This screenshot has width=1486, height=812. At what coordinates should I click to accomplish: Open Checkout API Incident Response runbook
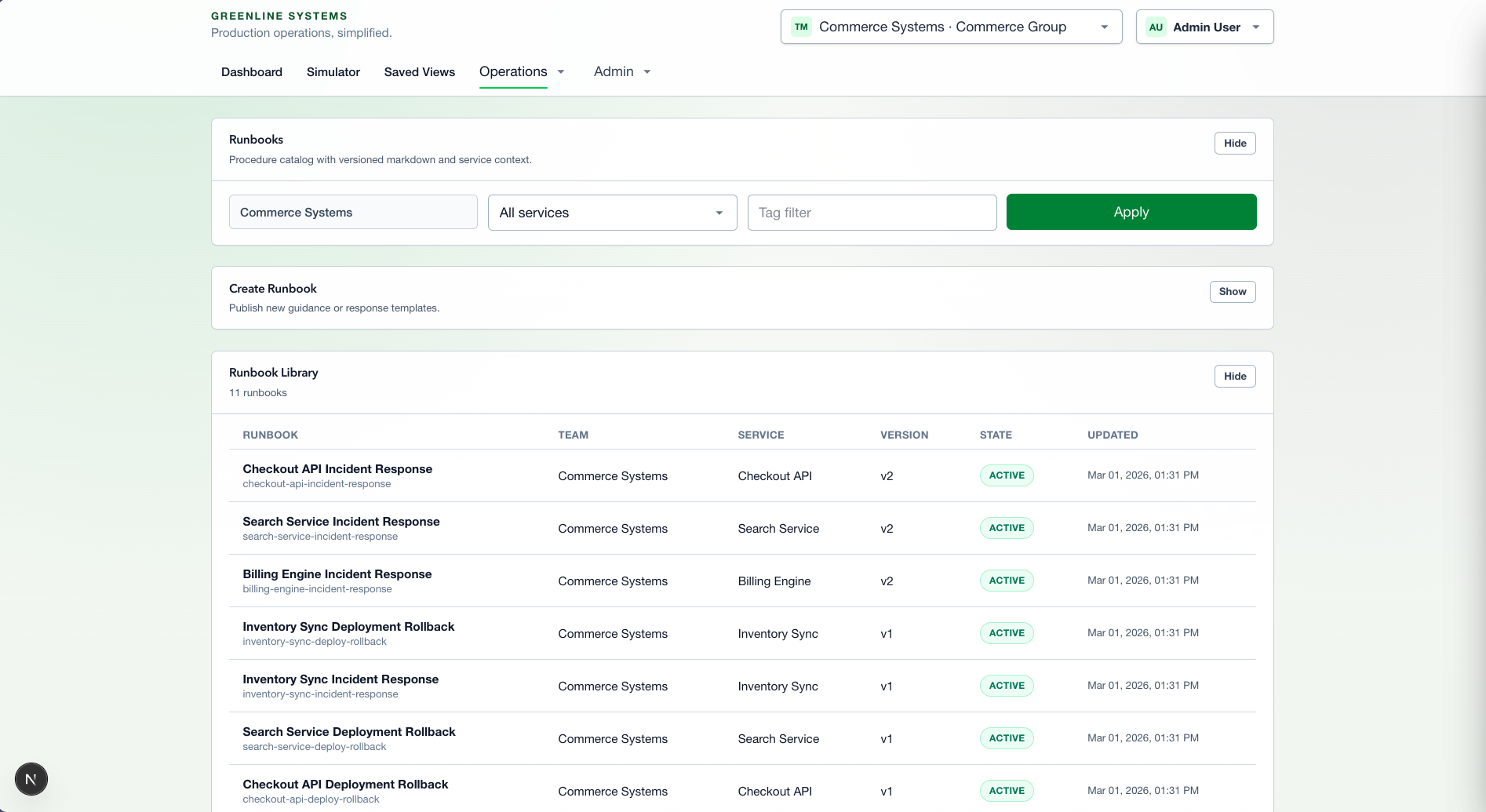[337, 469]
